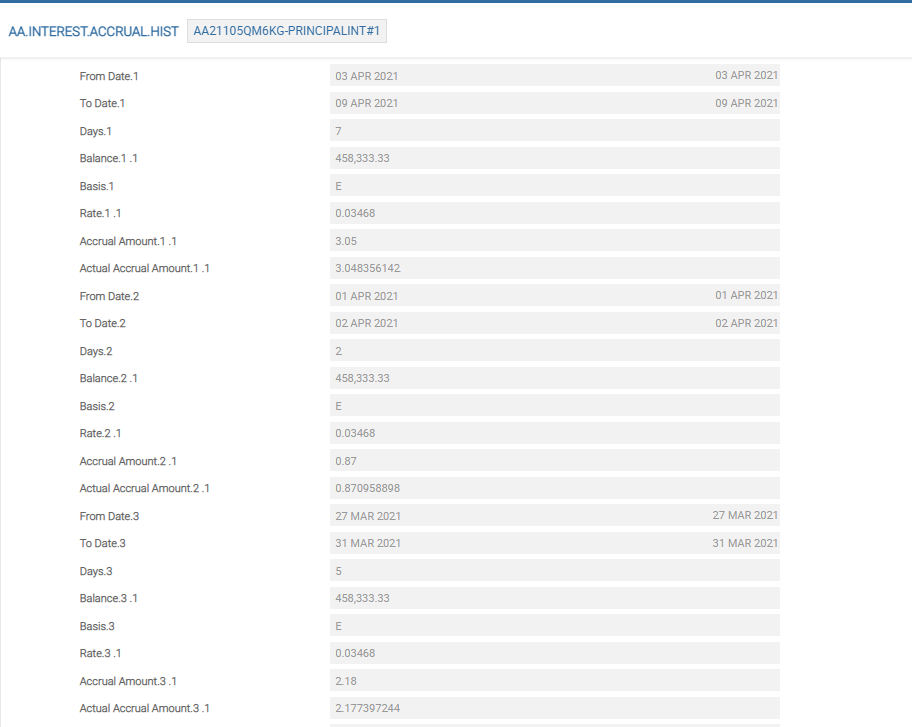The width and height of the screenshot is (912, 727).
Task: Click Accrual Amount.3 .1 field showing 2.18
Action: pyautogui.click(x=554, y=681)
